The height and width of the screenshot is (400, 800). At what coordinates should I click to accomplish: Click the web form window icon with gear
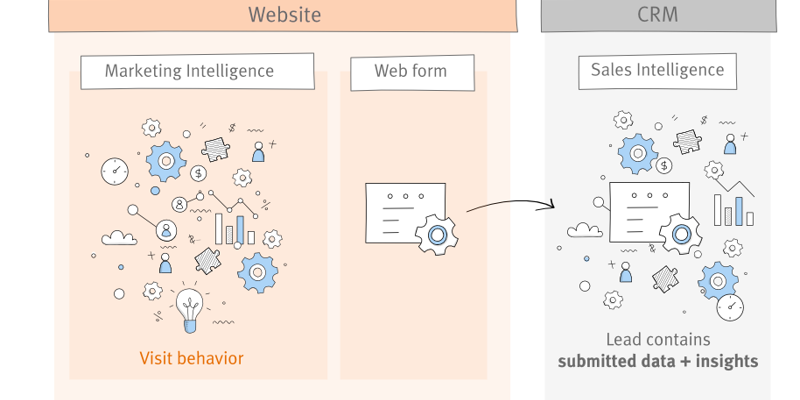click(x=408, y=215)
